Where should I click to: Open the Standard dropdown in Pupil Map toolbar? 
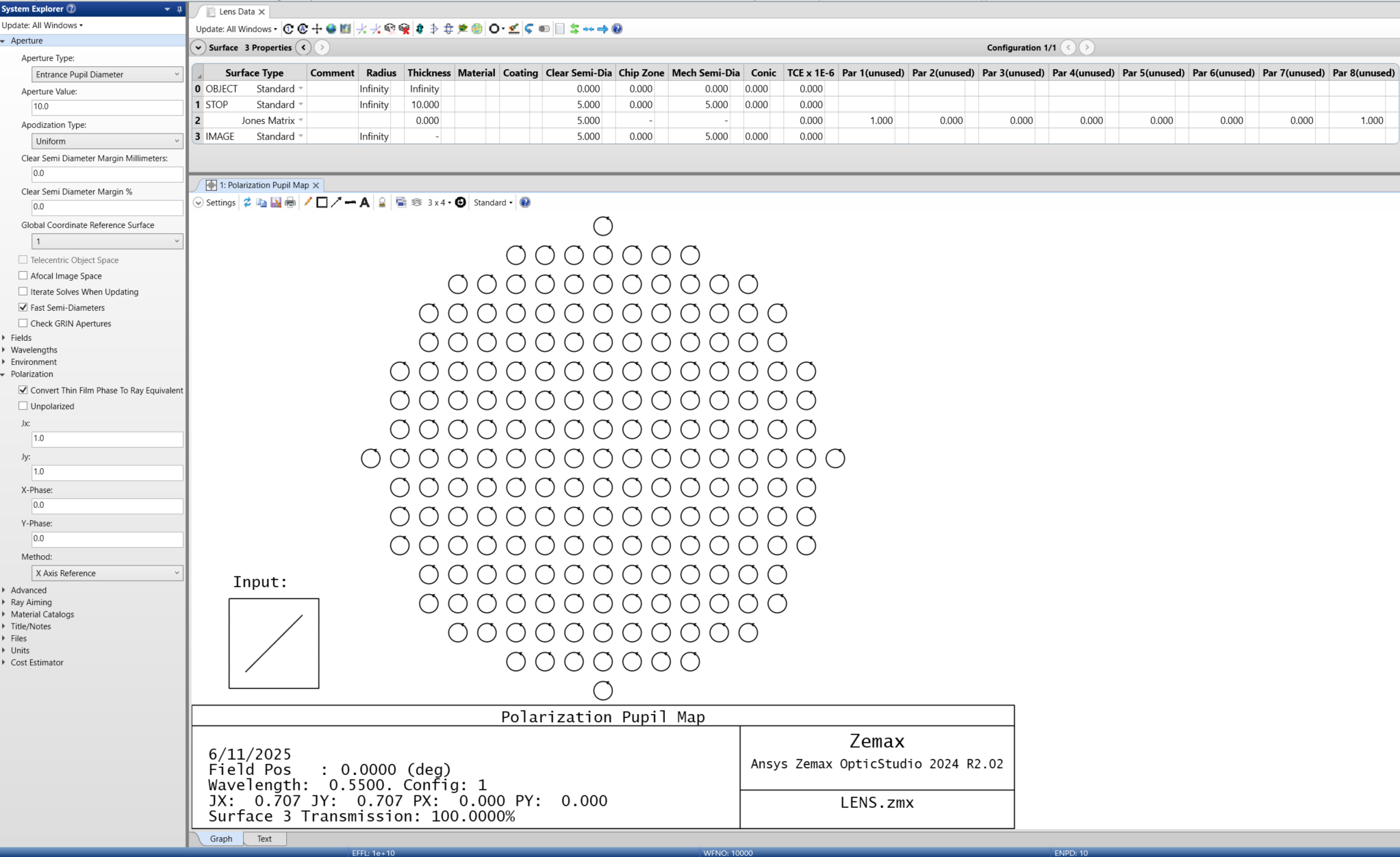pos(493,203)
